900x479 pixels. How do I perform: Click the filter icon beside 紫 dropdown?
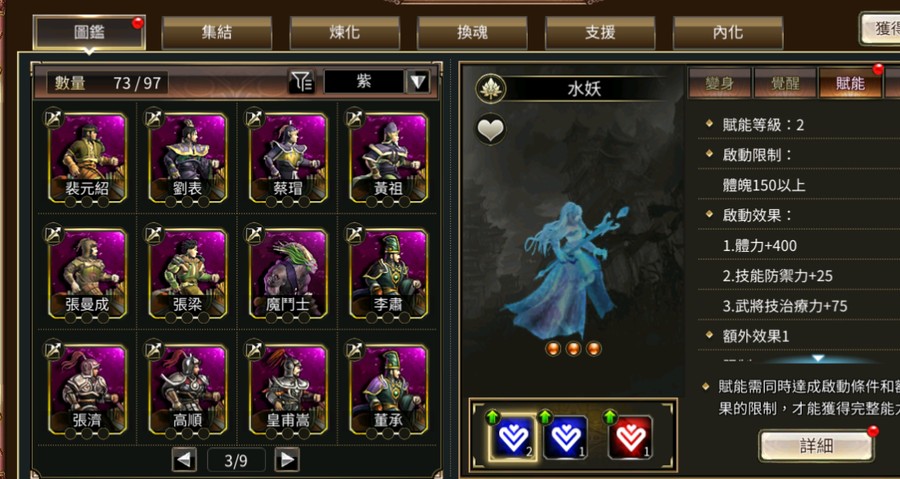301,82
